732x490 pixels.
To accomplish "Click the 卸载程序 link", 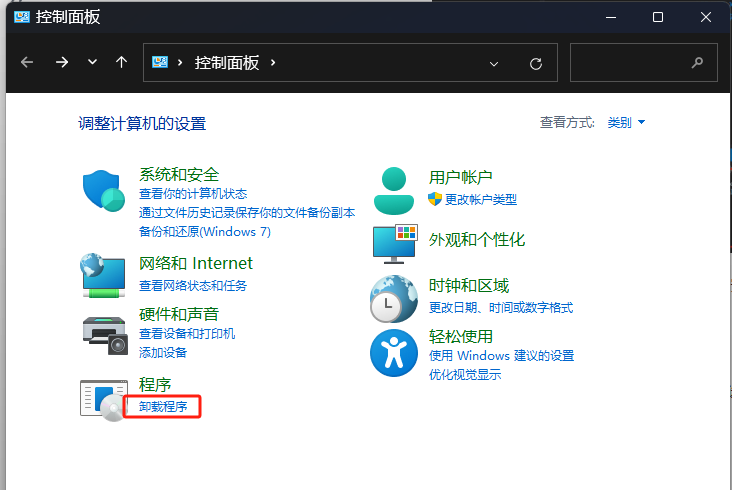I will 163,406.
